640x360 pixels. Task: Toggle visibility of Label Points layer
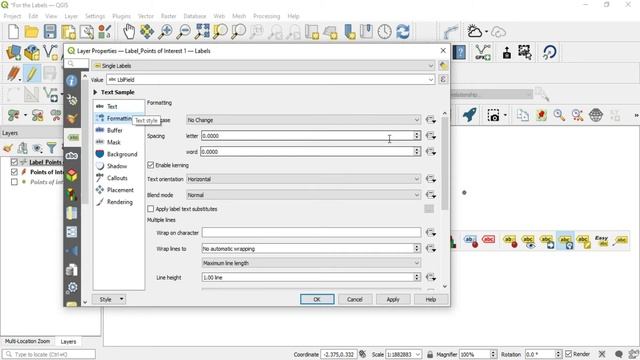[x=14, y=162]
